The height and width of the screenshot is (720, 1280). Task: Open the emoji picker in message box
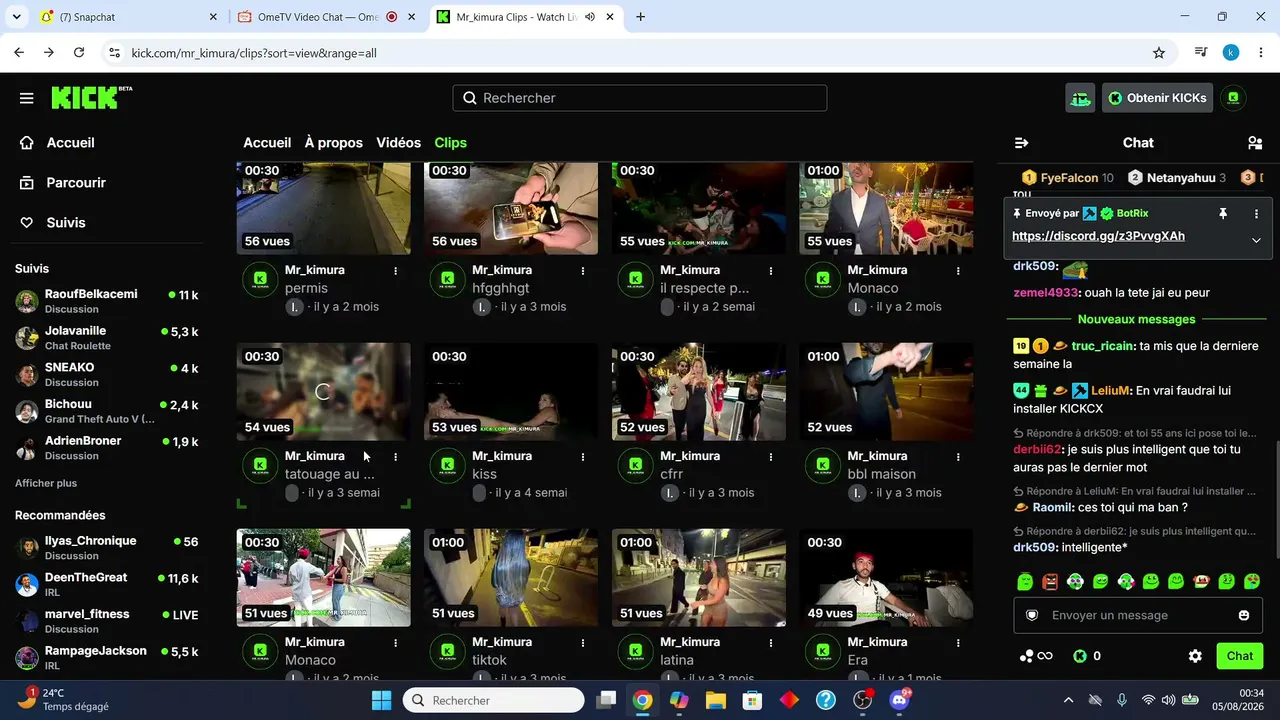(x=1244, y=615)
